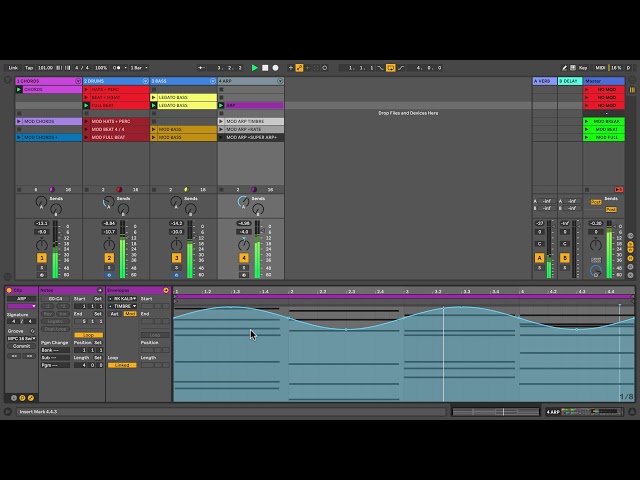
Task: Launch the first LEGATO BASS clip
Action: (153, 98)
